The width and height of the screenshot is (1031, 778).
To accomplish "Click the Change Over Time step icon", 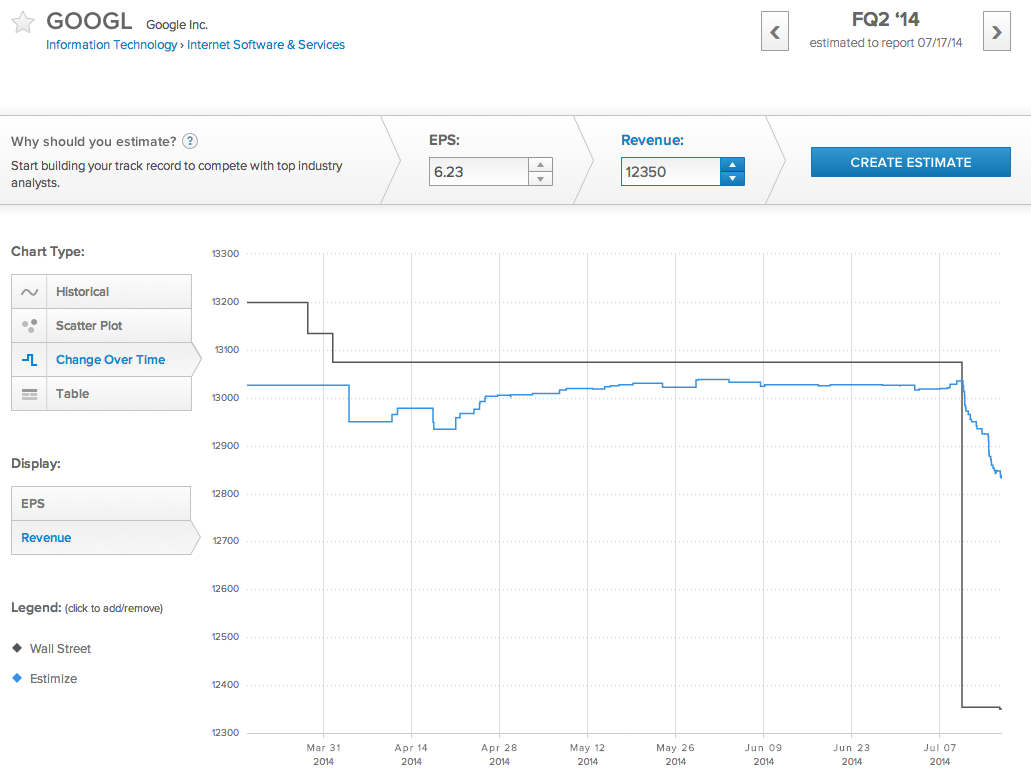I will [30, 360].
